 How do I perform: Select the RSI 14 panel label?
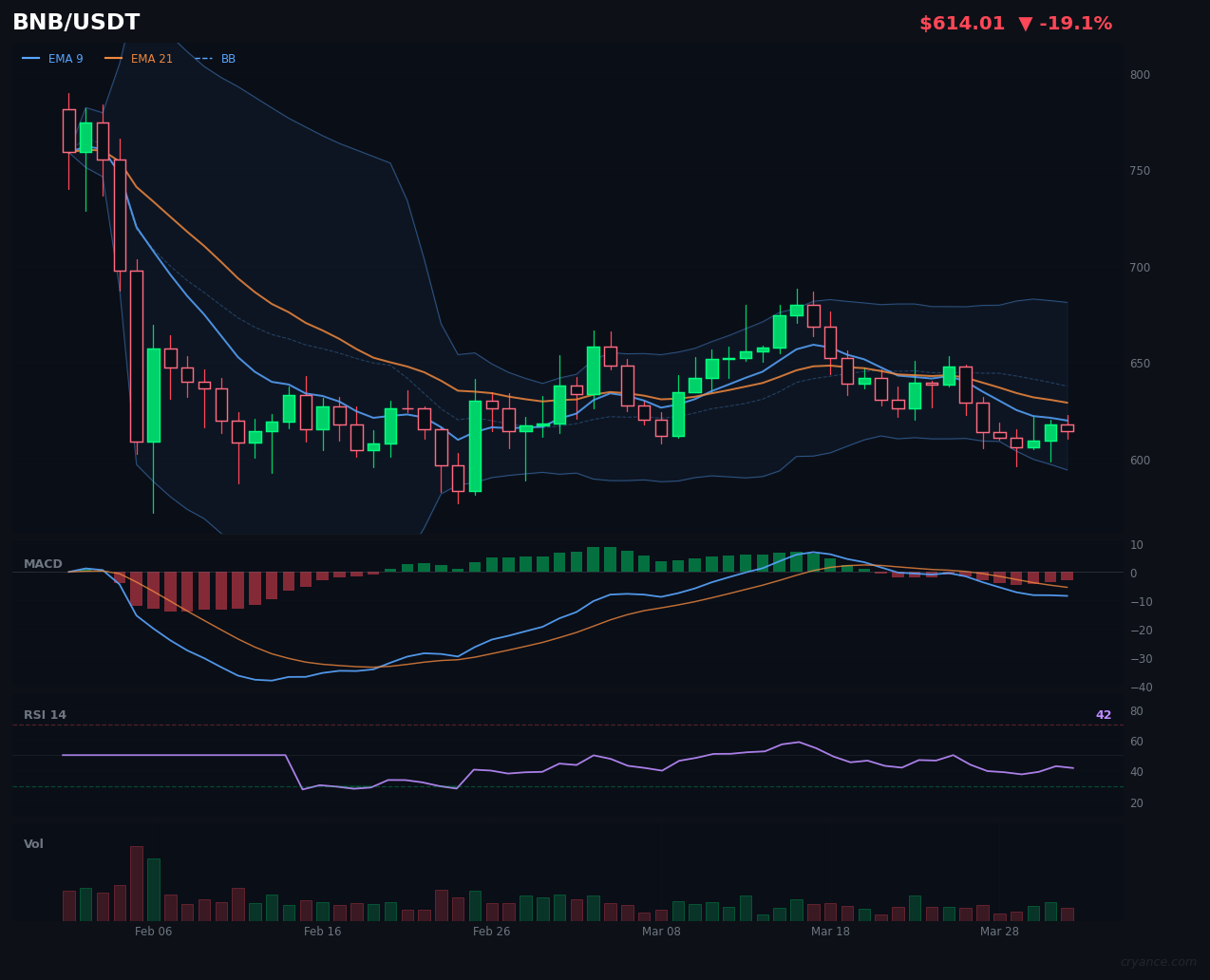pos(46,714)
